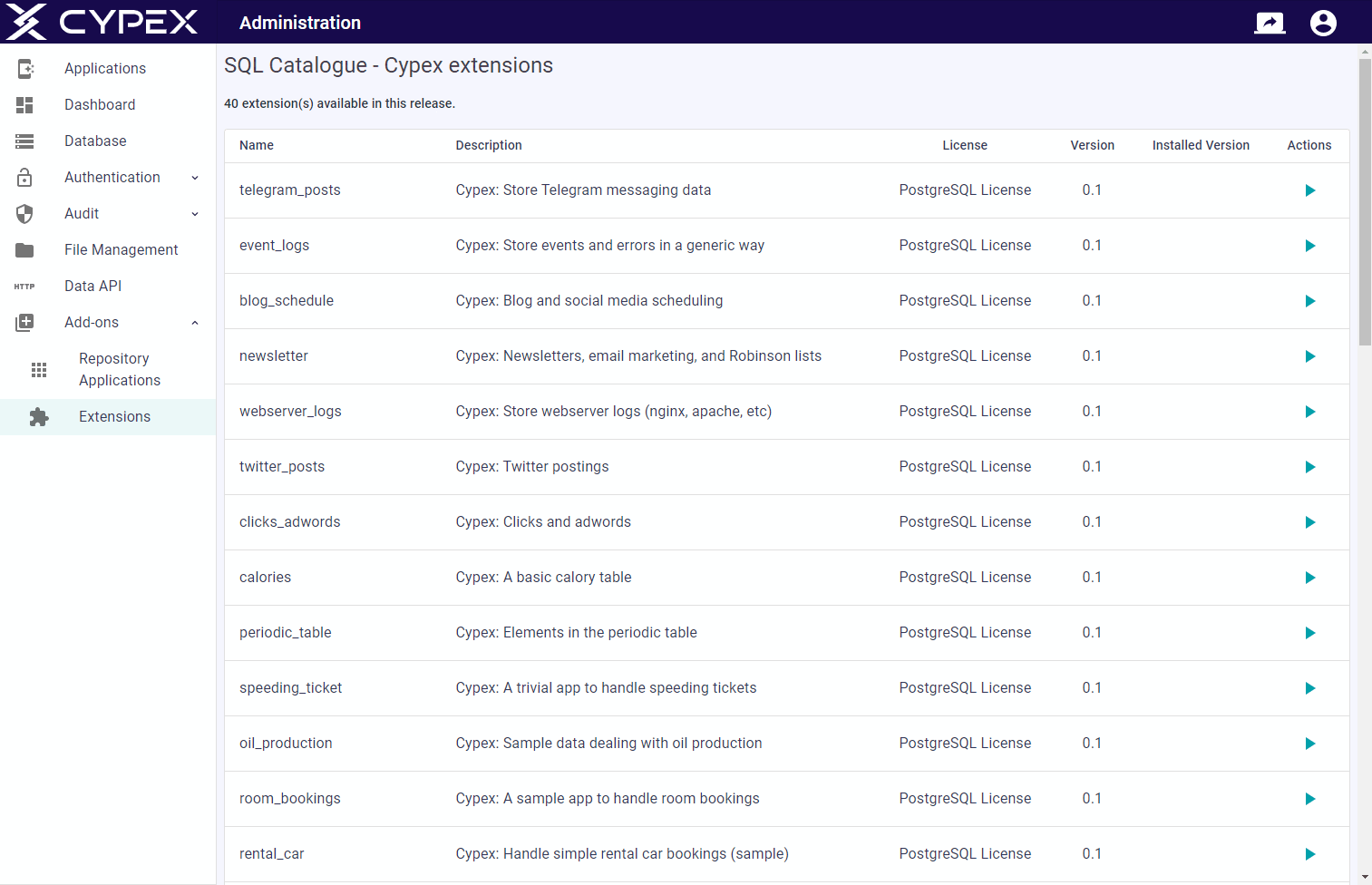
Task: Install the blog_schedule extension via play icon
Action: [x=1309, y=301]
